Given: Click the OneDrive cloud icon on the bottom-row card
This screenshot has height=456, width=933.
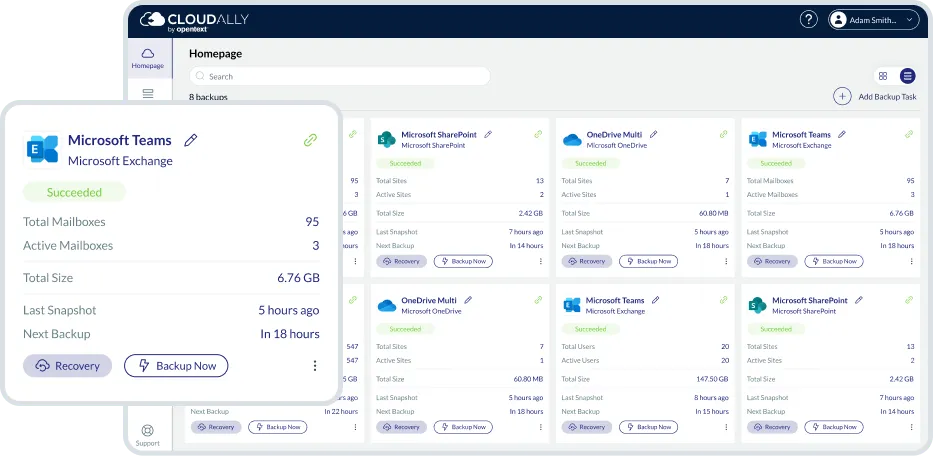Looking at the screenshot, I should coord(387,305).
